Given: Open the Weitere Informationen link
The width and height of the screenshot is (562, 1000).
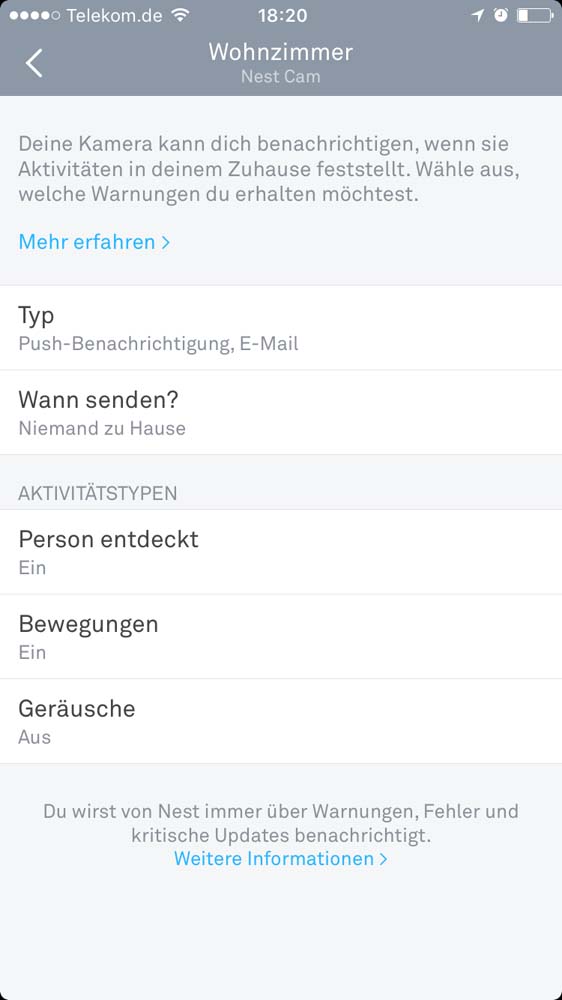Looking at the screenshot, I should [x=274, y=858].
